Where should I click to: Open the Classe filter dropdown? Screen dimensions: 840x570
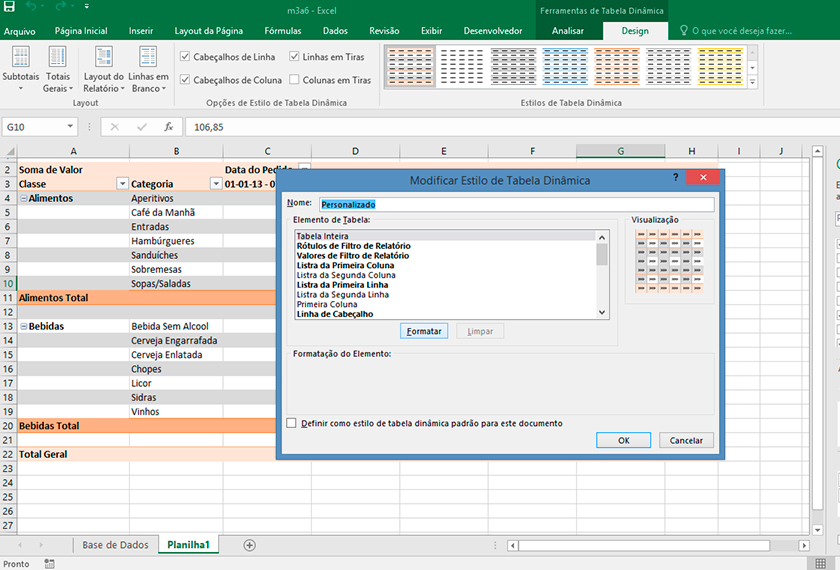click(x=122, y=184)
